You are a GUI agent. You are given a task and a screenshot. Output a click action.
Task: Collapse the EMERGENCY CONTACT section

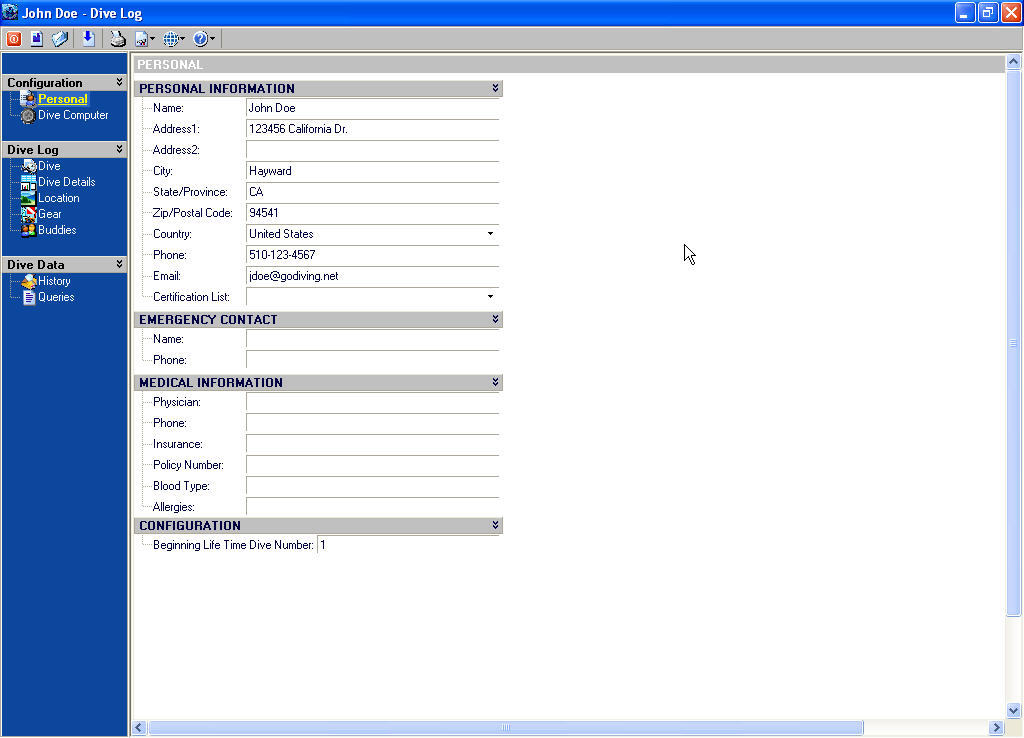pyautogui.click(x=495, y=319)
